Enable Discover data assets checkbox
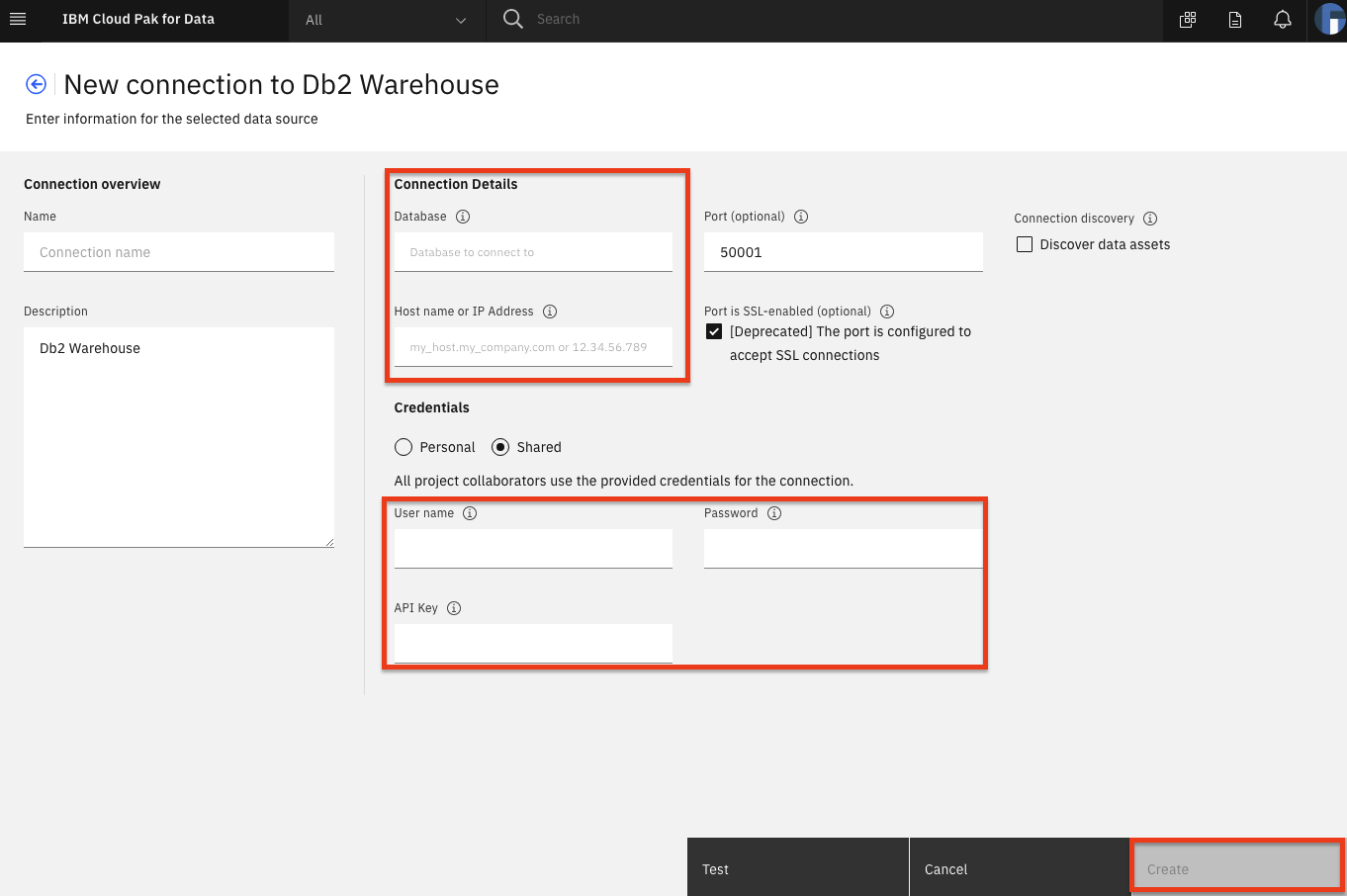This screenshot has width=1347, height=896. pos(1025,244)
